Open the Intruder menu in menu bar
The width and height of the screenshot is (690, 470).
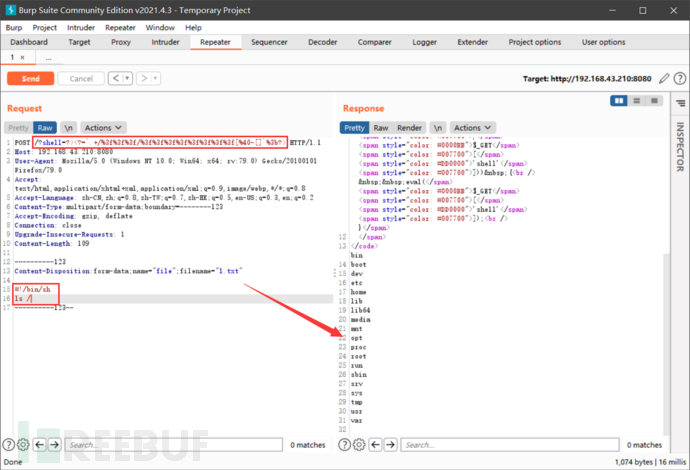point(81,27)
